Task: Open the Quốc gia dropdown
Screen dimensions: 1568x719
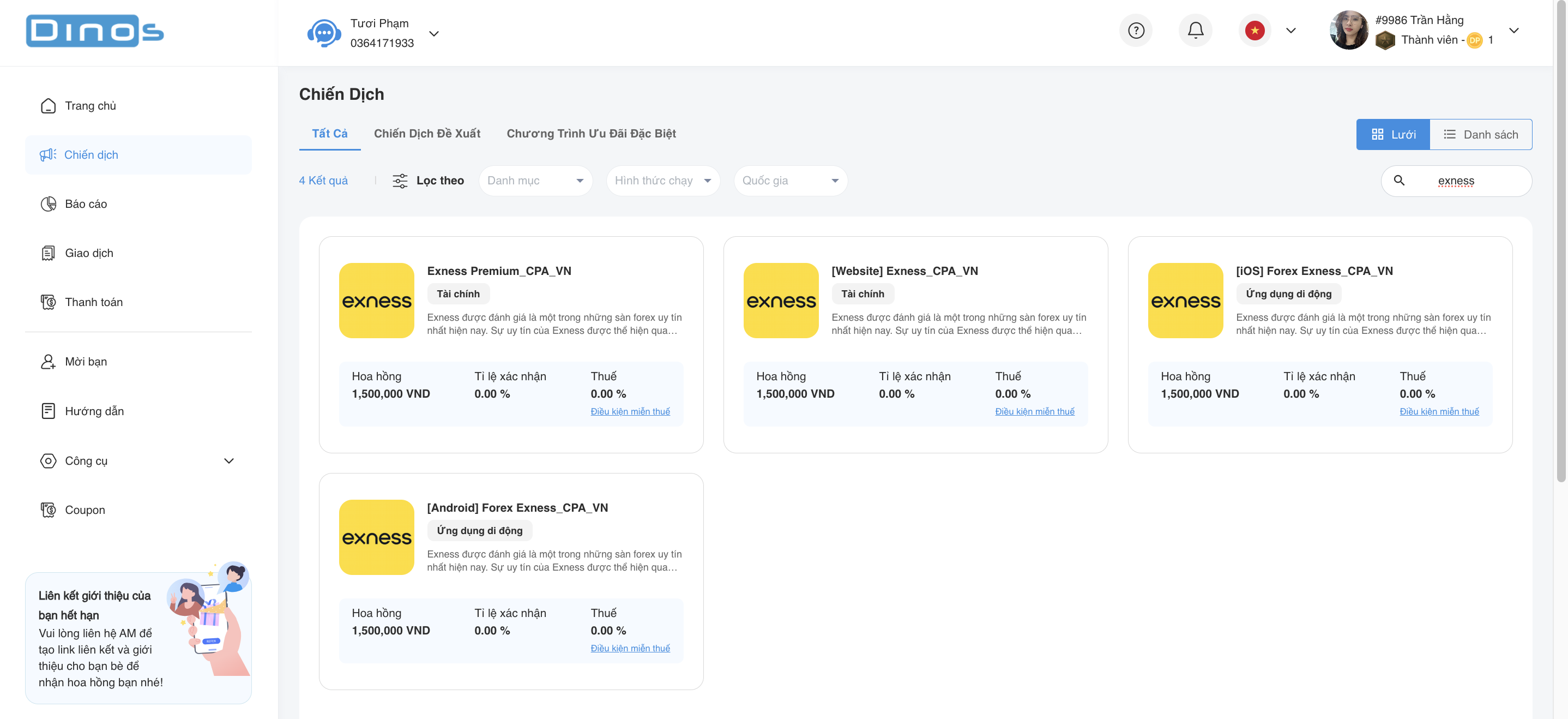Action: (x=790, y=181)
